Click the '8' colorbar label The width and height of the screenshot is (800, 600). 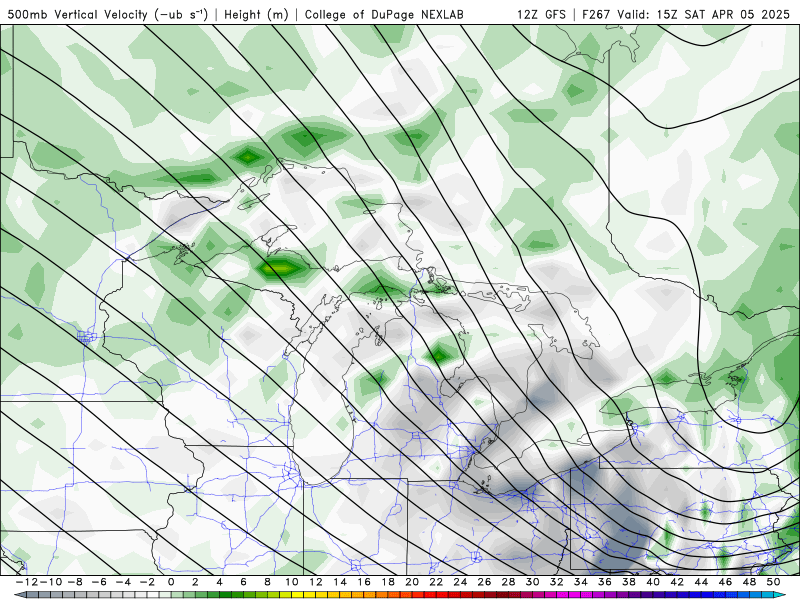pyautogui.click(x=267, y=582)
